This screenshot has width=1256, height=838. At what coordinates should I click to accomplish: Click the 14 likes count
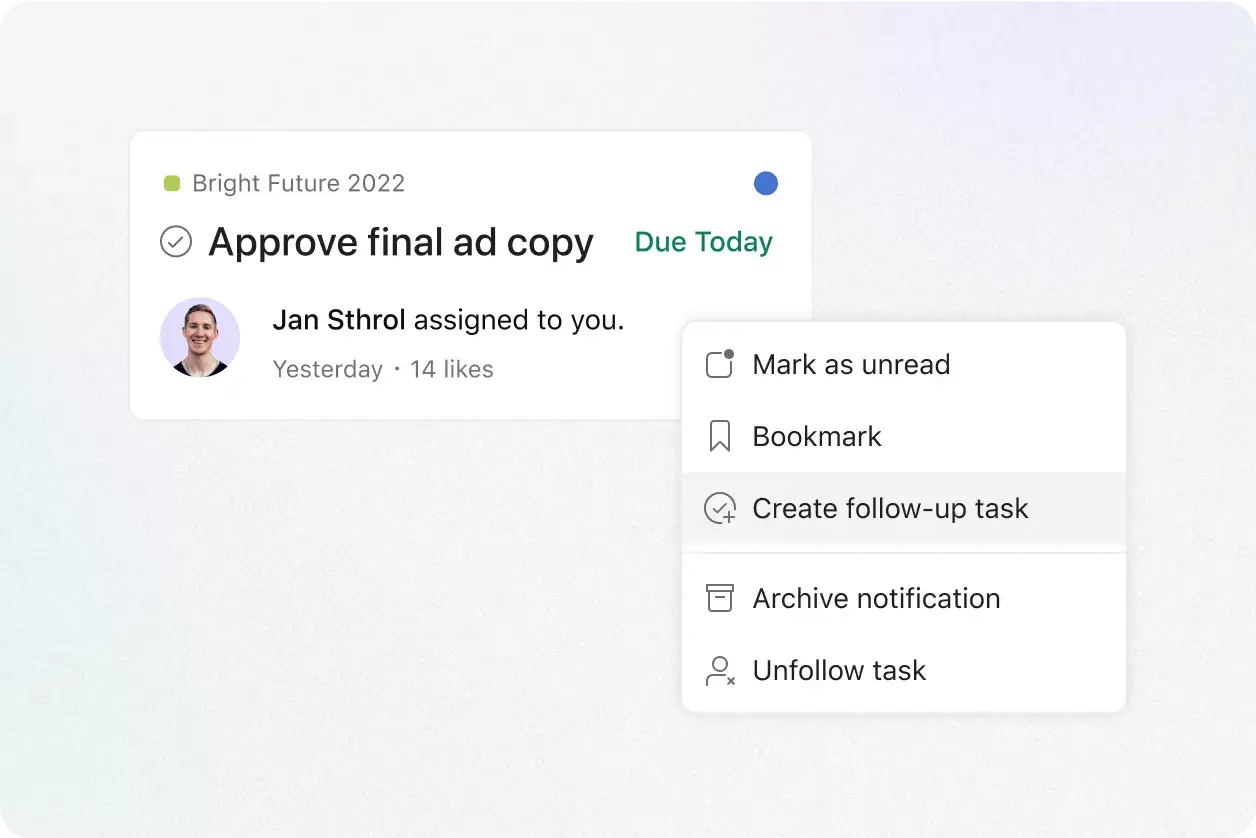click(452, 369)
